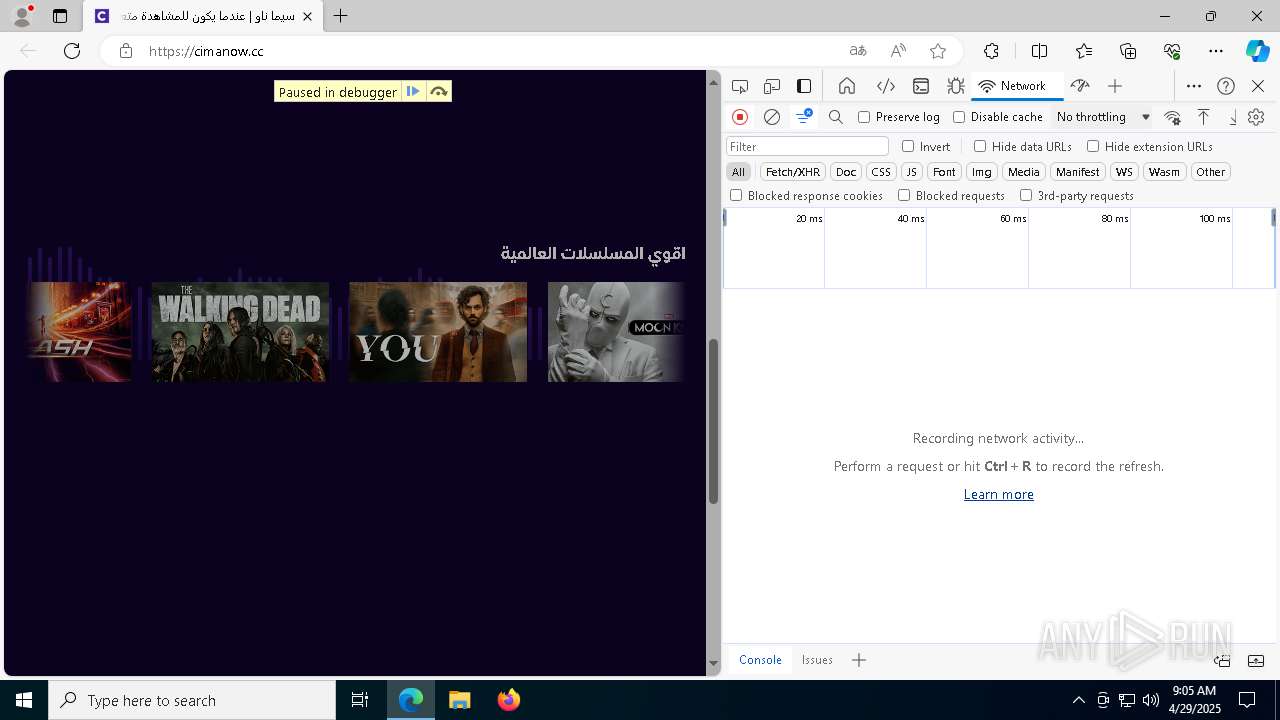Step over next function call in overlay

(x=438, y=91)
